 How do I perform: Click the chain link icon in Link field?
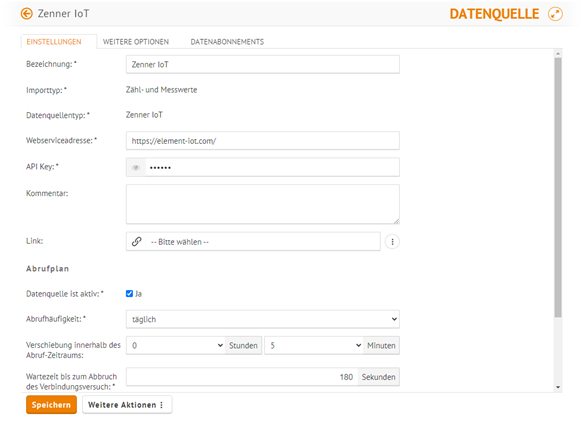pyautogui.click(x=137, y=242)
